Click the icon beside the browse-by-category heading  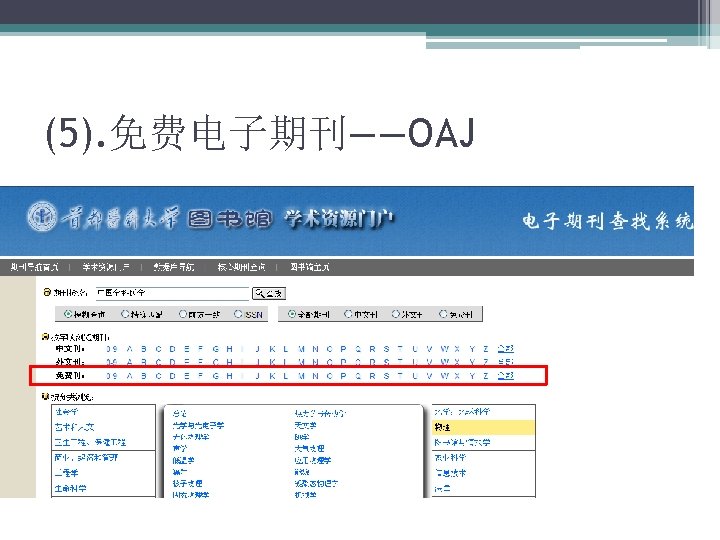[x=45, y=396]
